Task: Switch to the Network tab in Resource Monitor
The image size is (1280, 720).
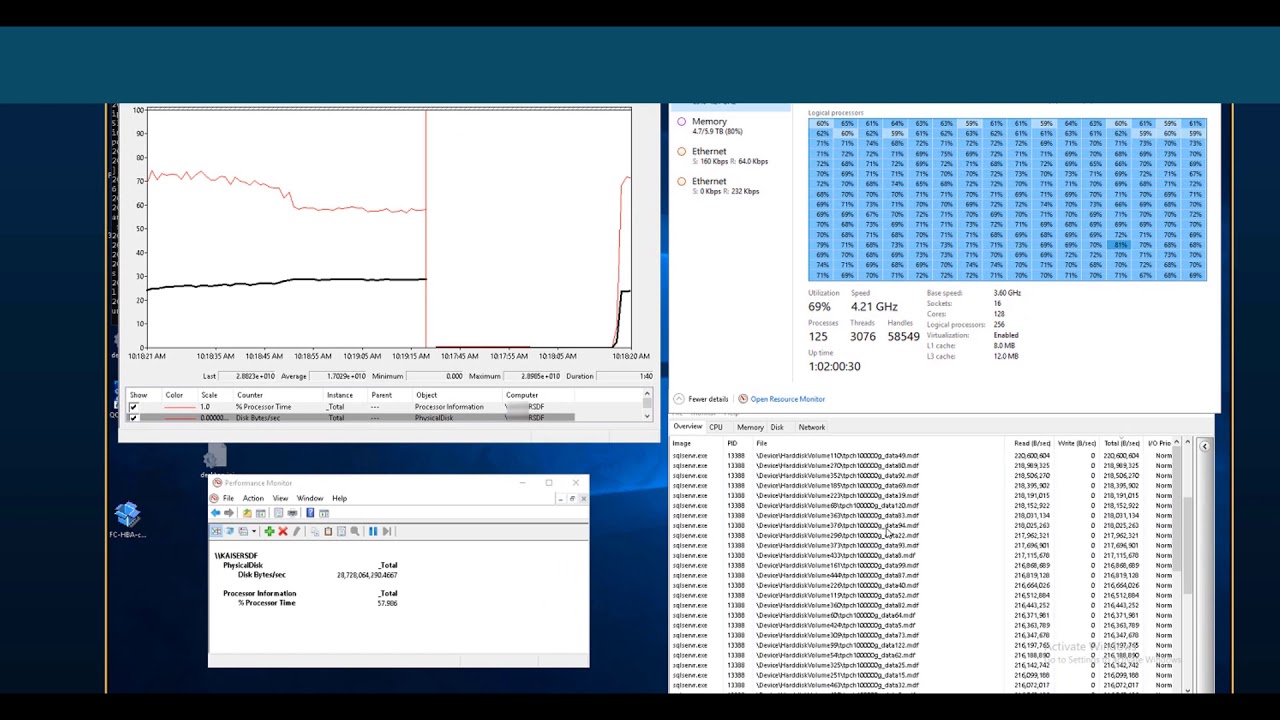Action: 812,427
